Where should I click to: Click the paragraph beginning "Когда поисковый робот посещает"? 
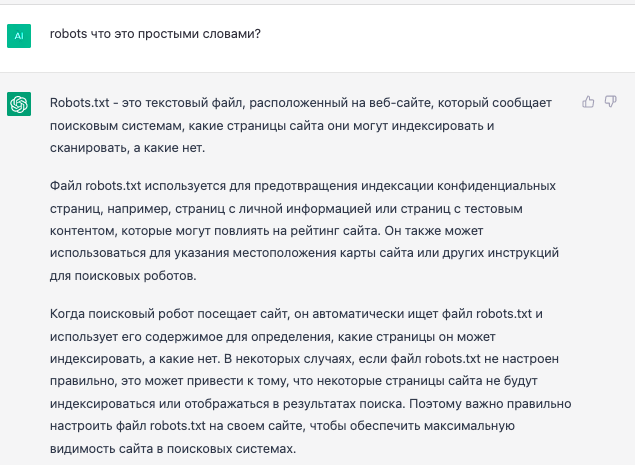coord(311,381)
